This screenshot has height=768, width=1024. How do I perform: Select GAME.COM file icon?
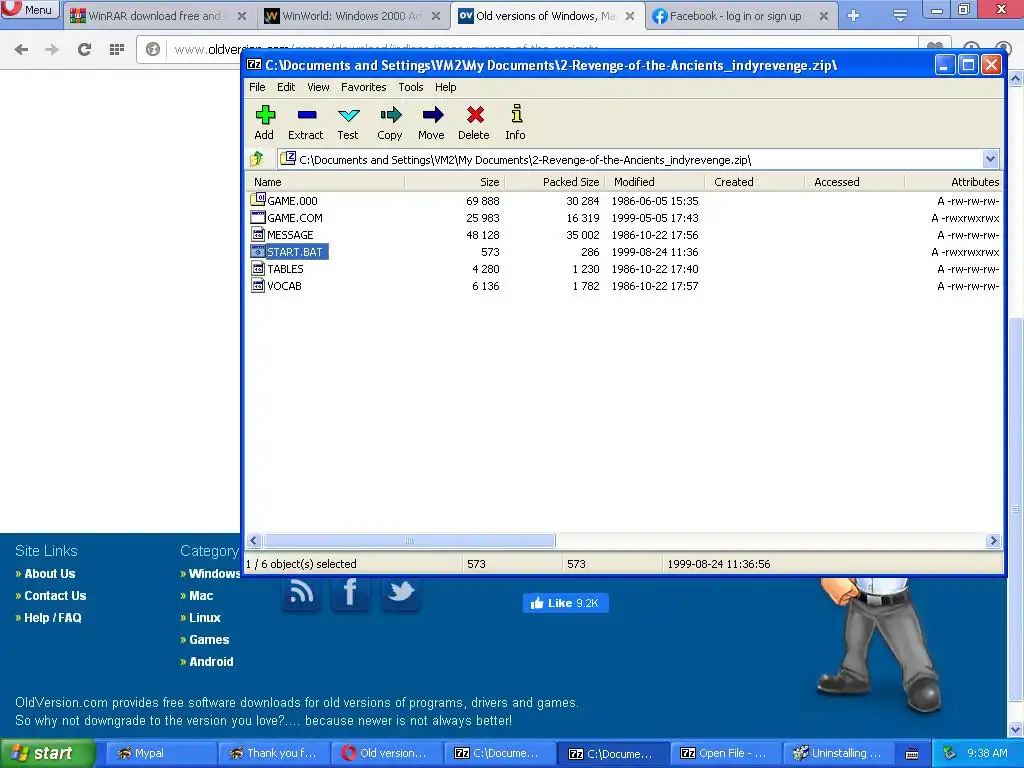pos(258,217)
